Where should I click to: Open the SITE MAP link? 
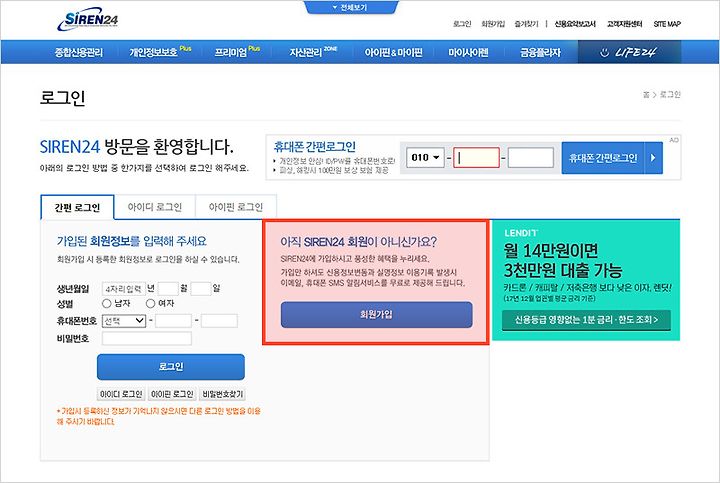coord(667,24)
